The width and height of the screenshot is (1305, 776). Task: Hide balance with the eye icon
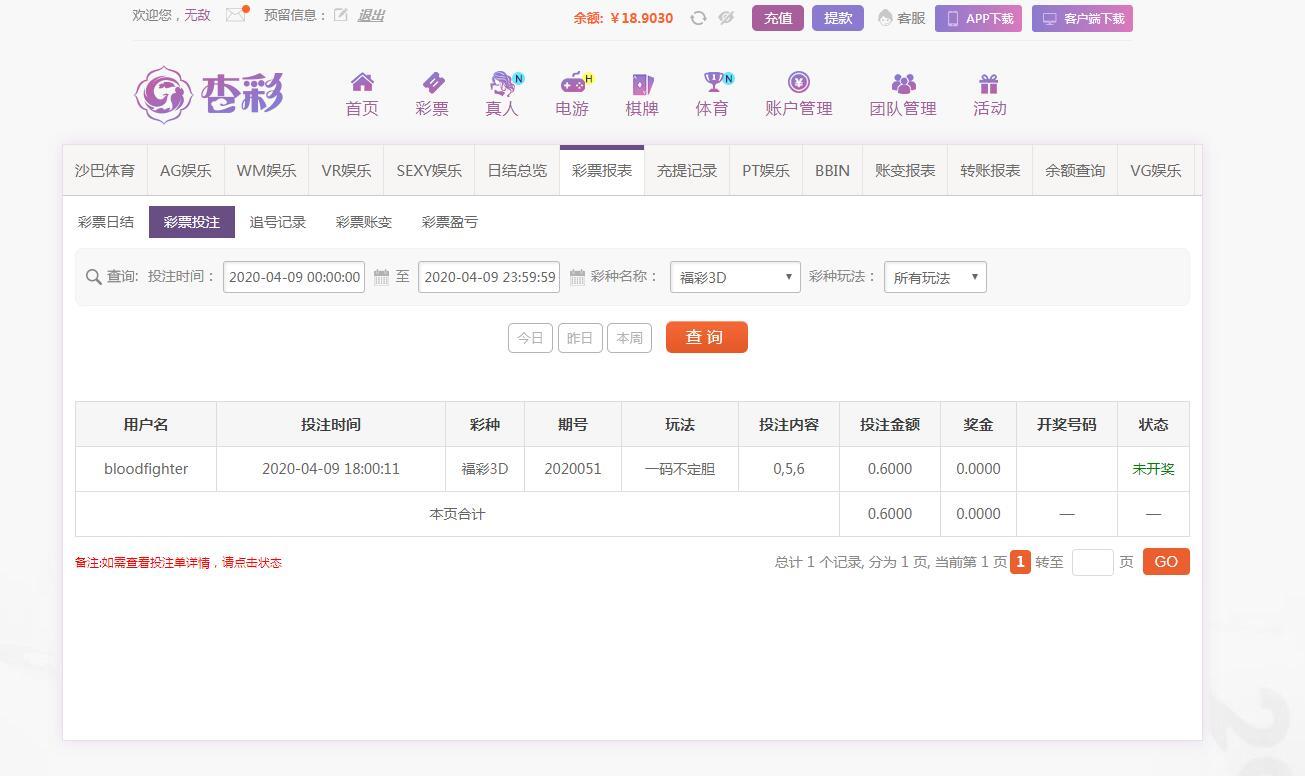tap(726, 18)
